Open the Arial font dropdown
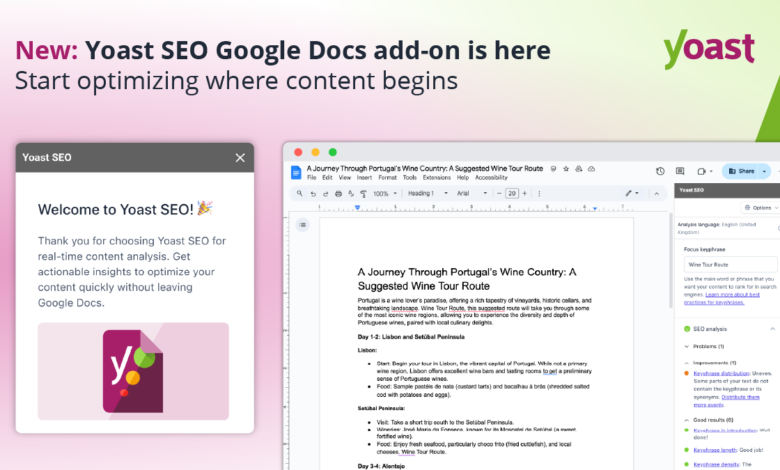Screen dimensions: 780x470 tap(472, 193)
